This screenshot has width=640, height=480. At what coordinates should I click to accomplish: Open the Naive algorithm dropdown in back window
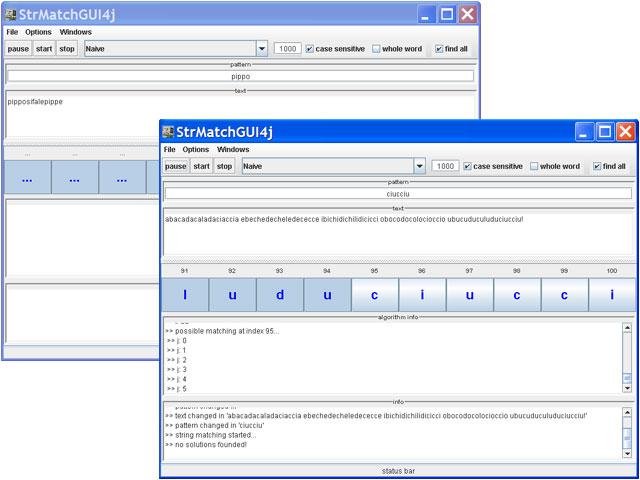(x=262, y=49)
